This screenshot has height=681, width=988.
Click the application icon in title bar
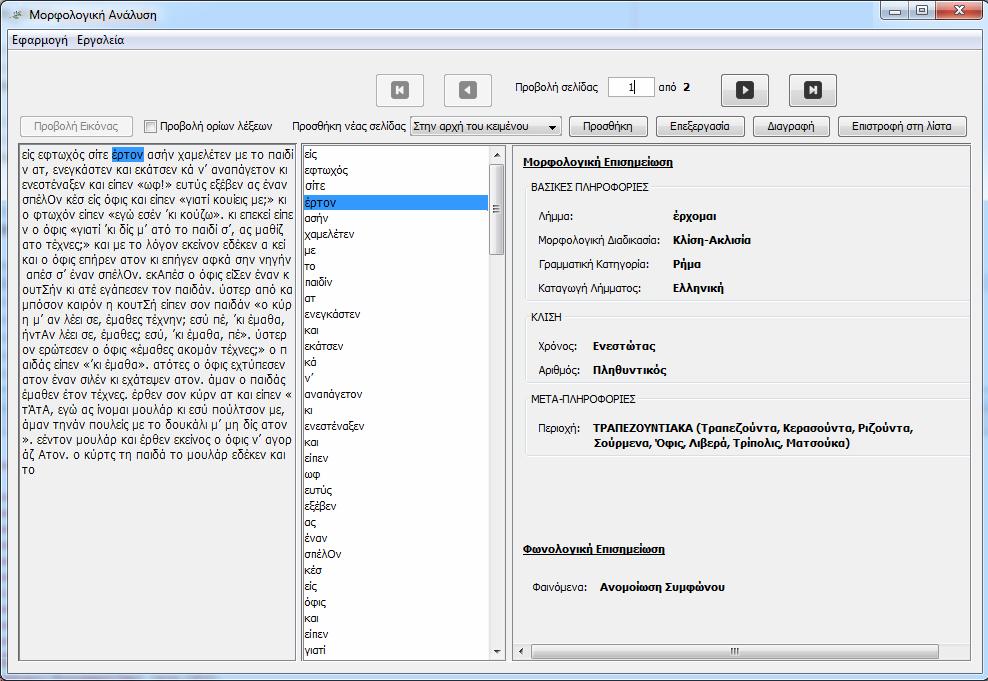pyautogui.click(x=17, y=14)
